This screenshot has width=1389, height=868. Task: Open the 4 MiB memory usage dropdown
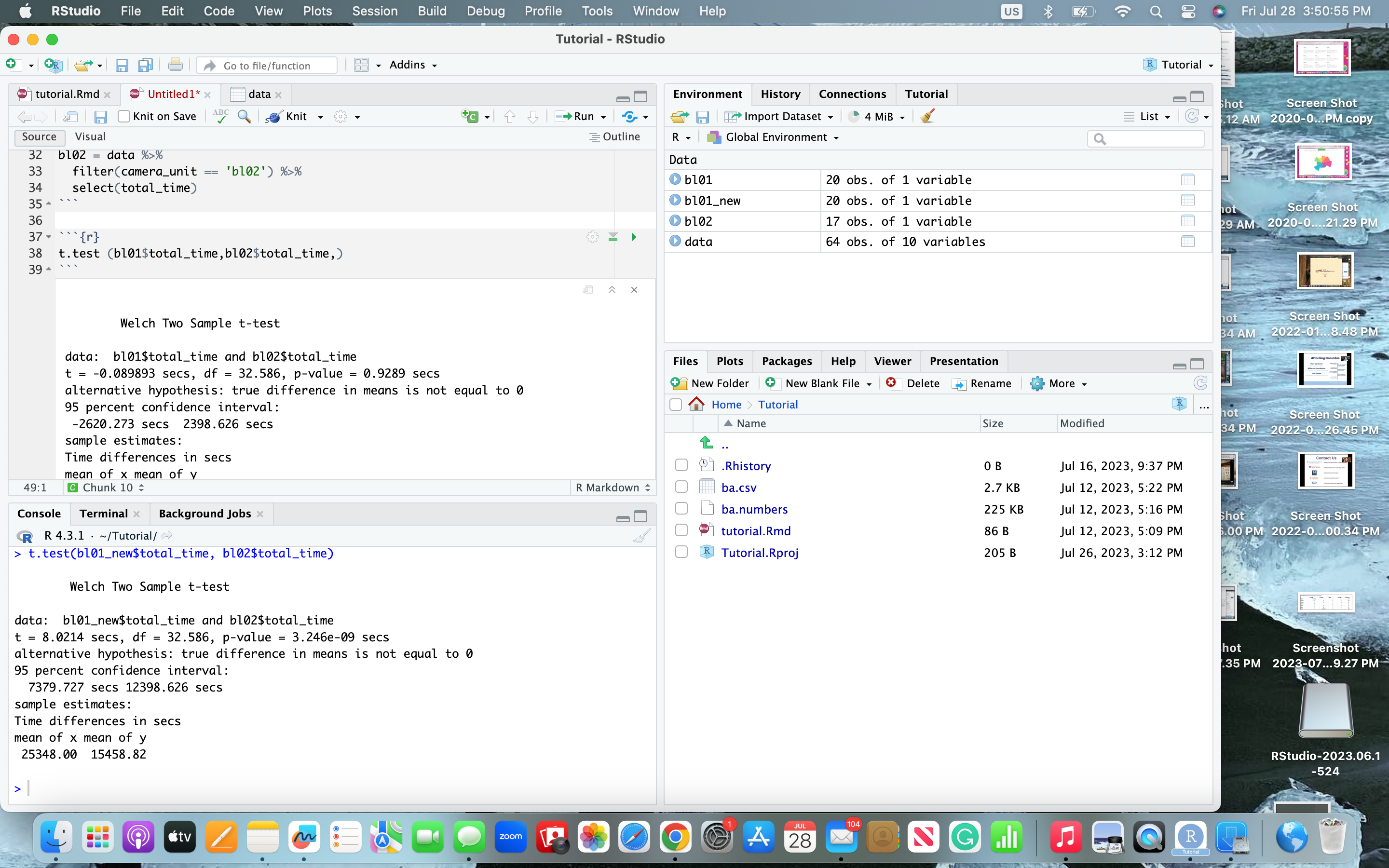click(877, 117)
